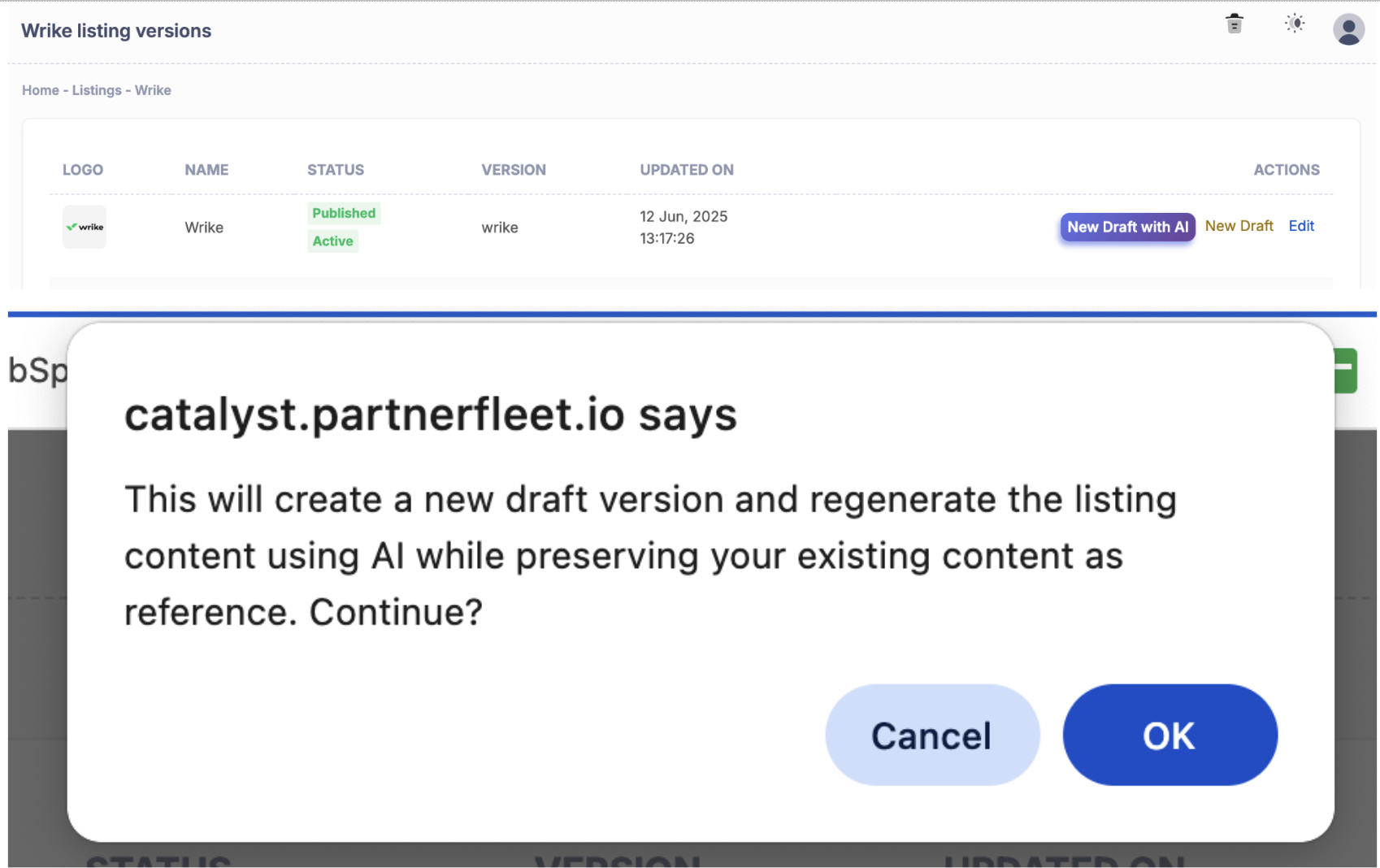Click New Draft with AI button
1380x868 pixels.
pos(1127,227)
